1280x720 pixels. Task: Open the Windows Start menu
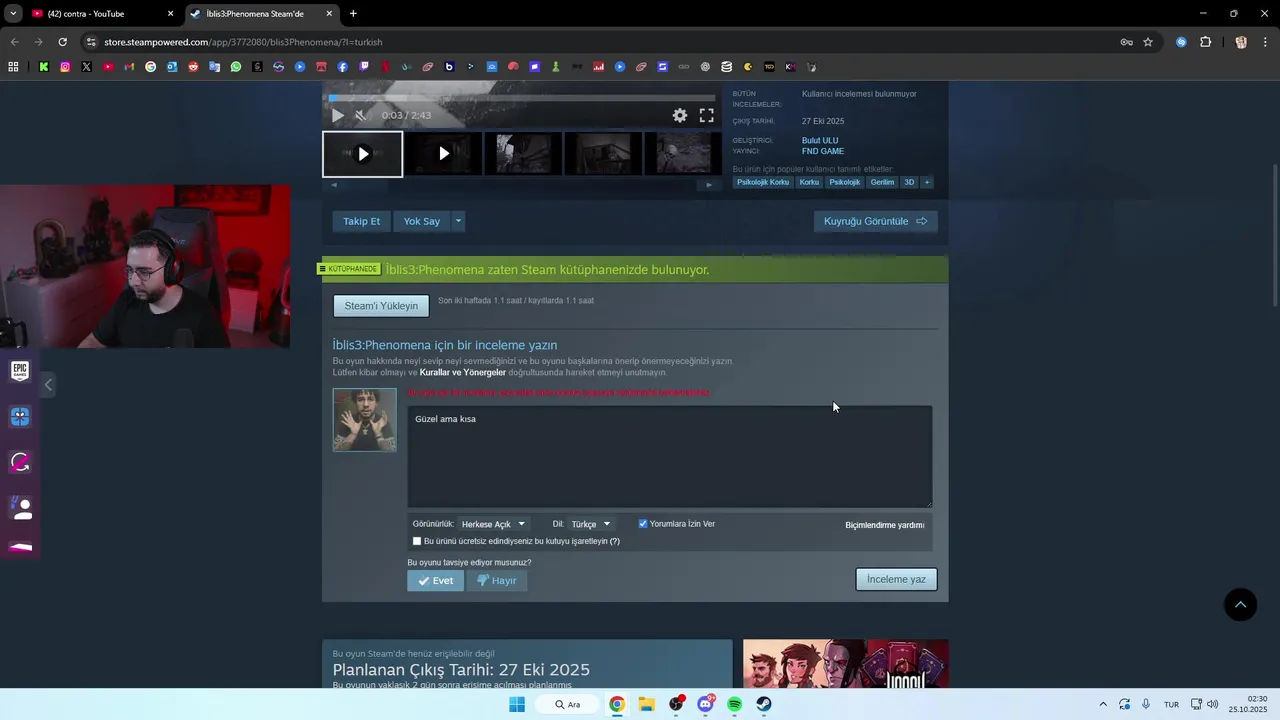[x=517, y=704]
